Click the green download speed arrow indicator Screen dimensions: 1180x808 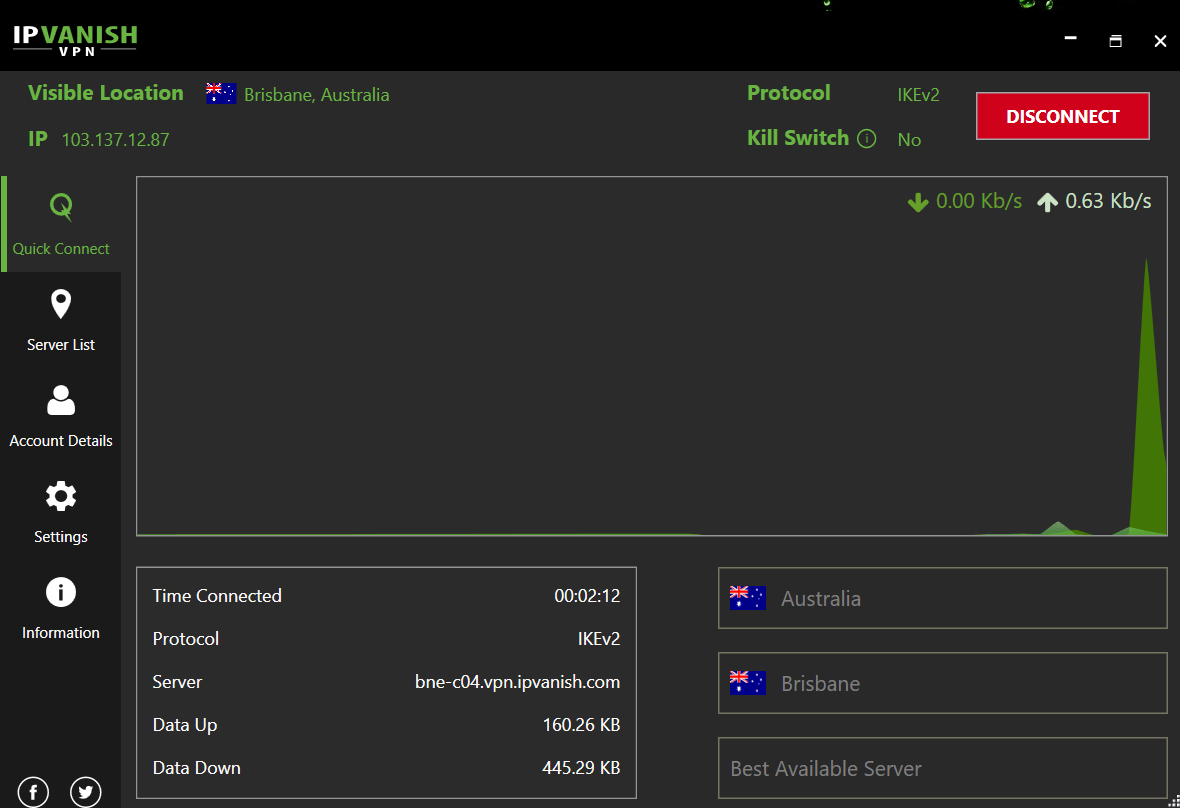(x=917, y=201)
